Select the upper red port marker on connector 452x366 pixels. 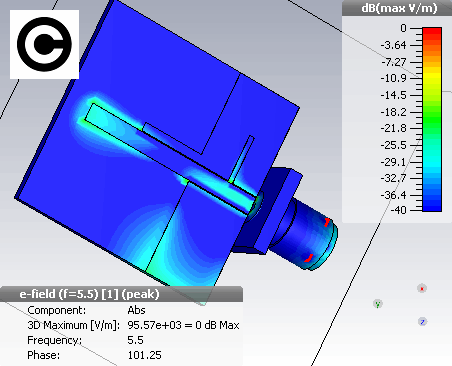pyautogui.click(x=327, y=222)
